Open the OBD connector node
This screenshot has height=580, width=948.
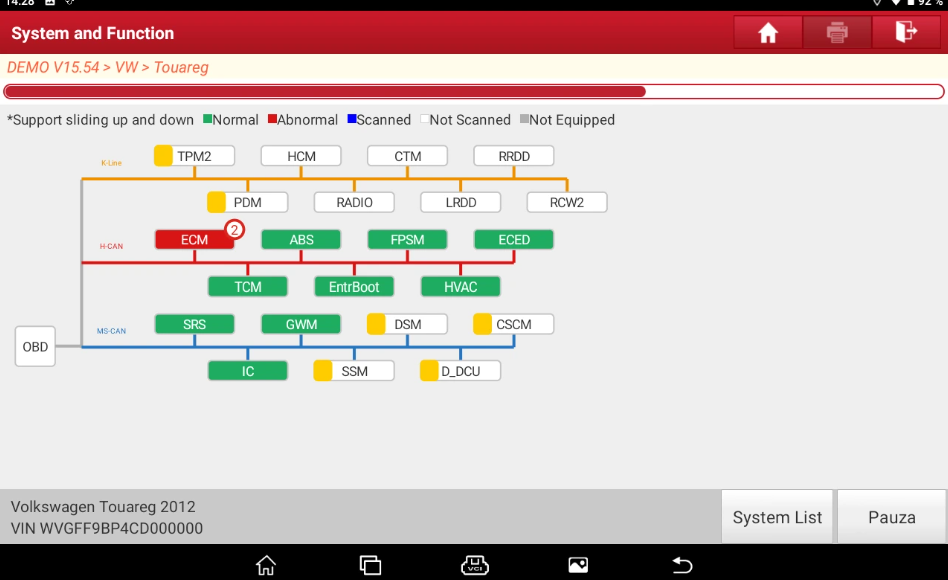click(x=35, y=347)
